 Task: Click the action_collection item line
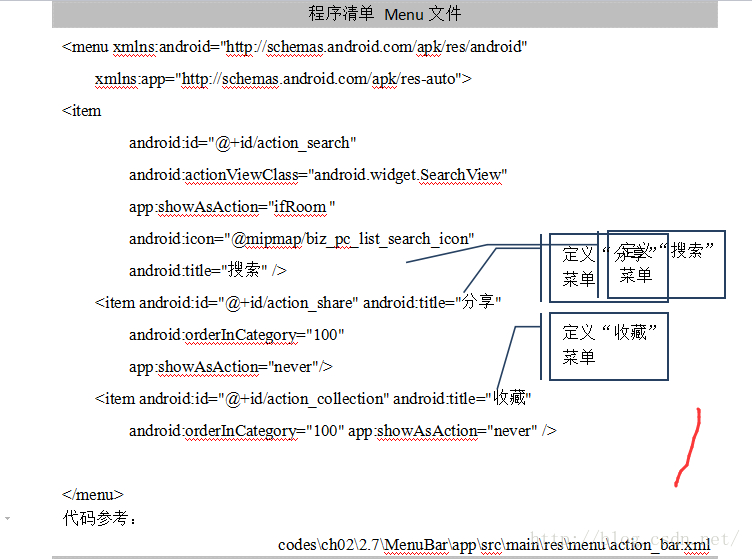tap(313, 398)
